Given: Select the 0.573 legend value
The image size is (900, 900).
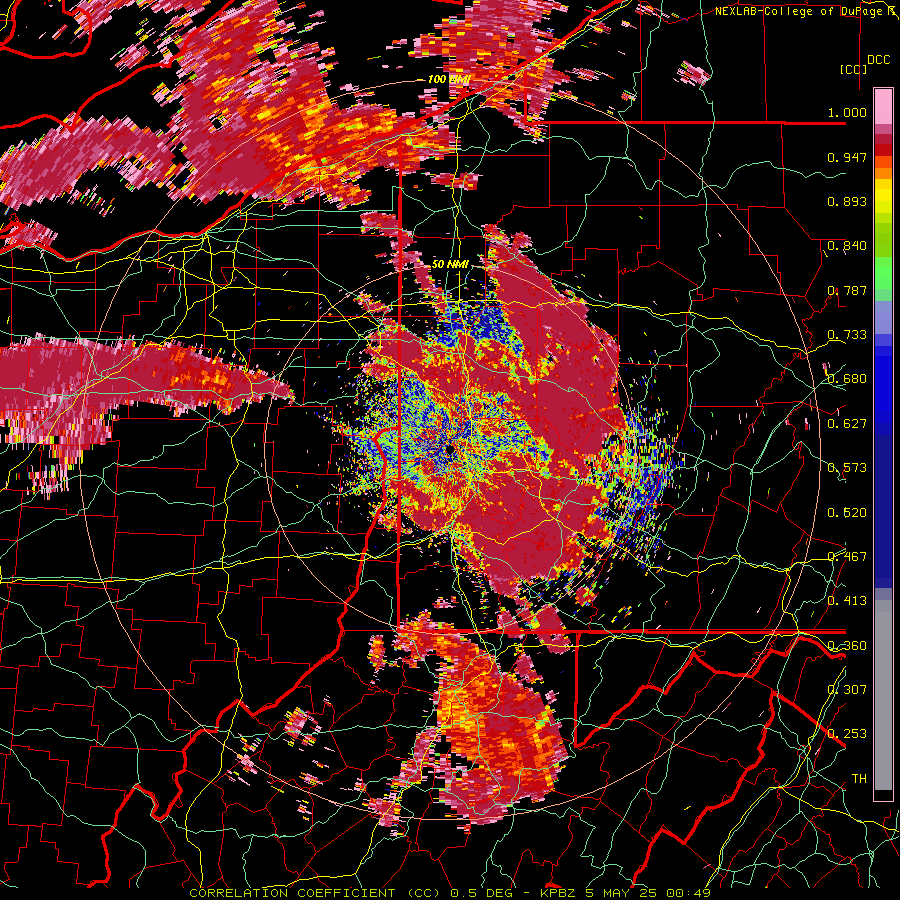Looking at the screenshot, I should coord(847,468).
